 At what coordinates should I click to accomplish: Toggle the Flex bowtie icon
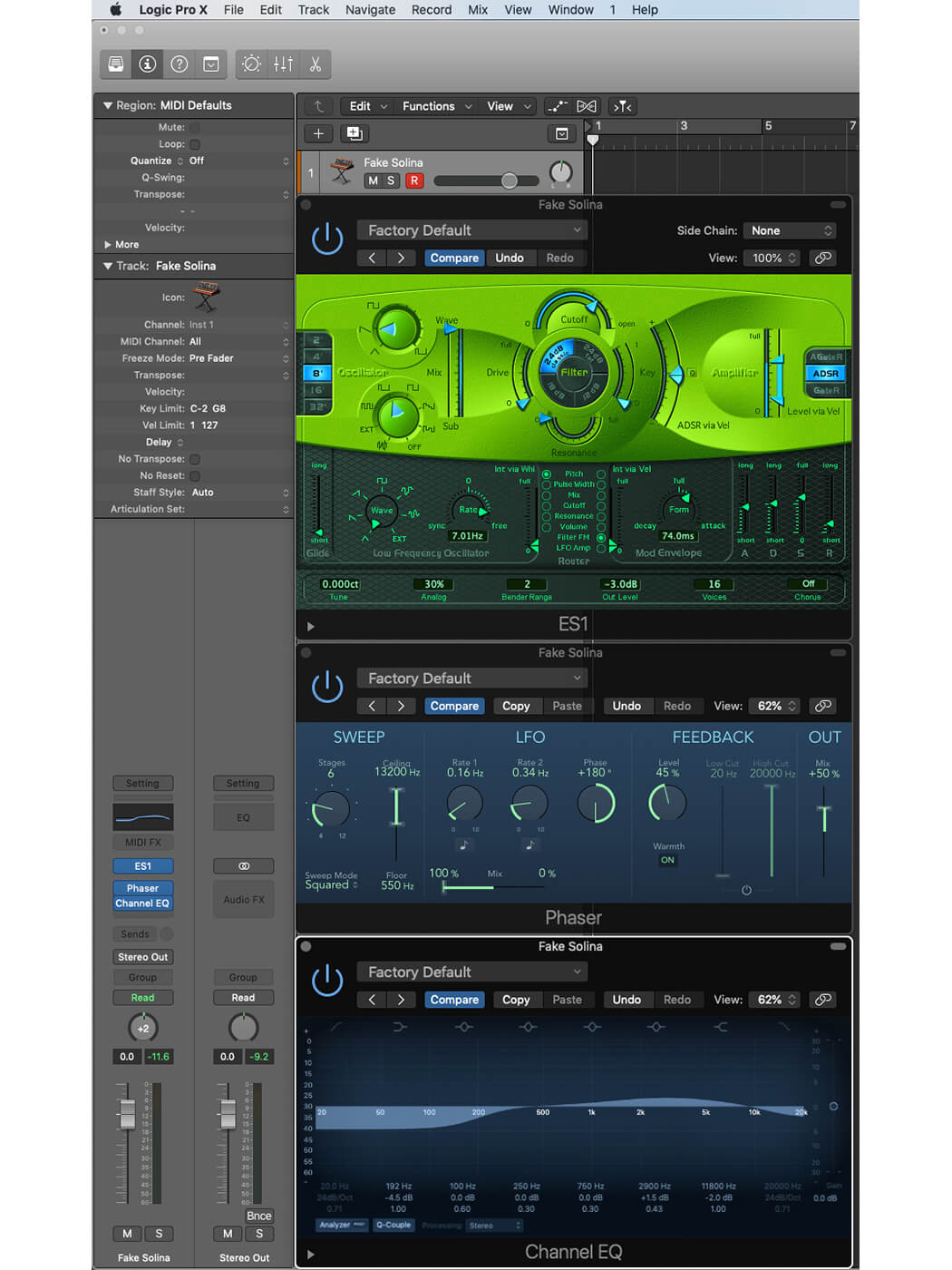[587, 106]
